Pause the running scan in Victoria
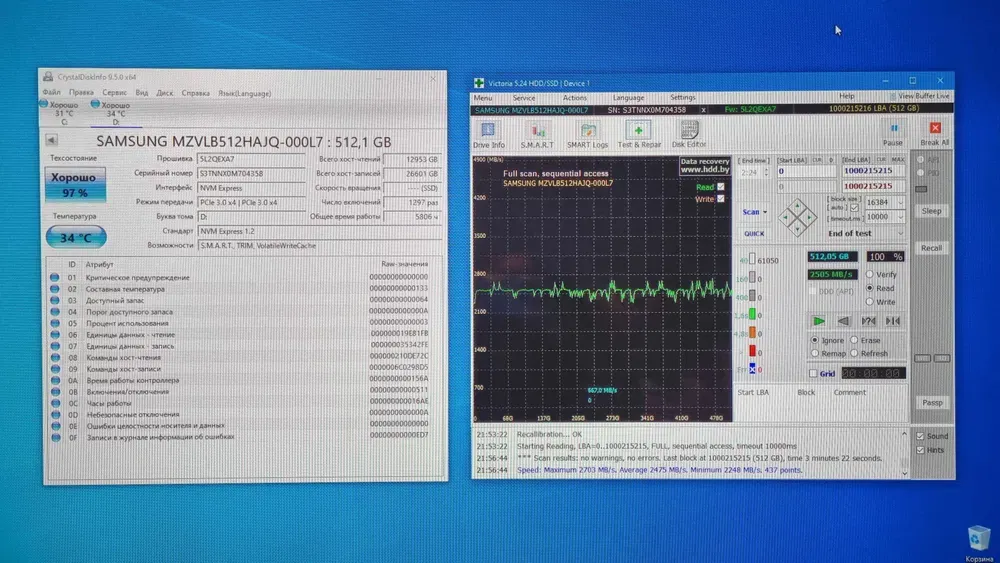 [893, 134]
